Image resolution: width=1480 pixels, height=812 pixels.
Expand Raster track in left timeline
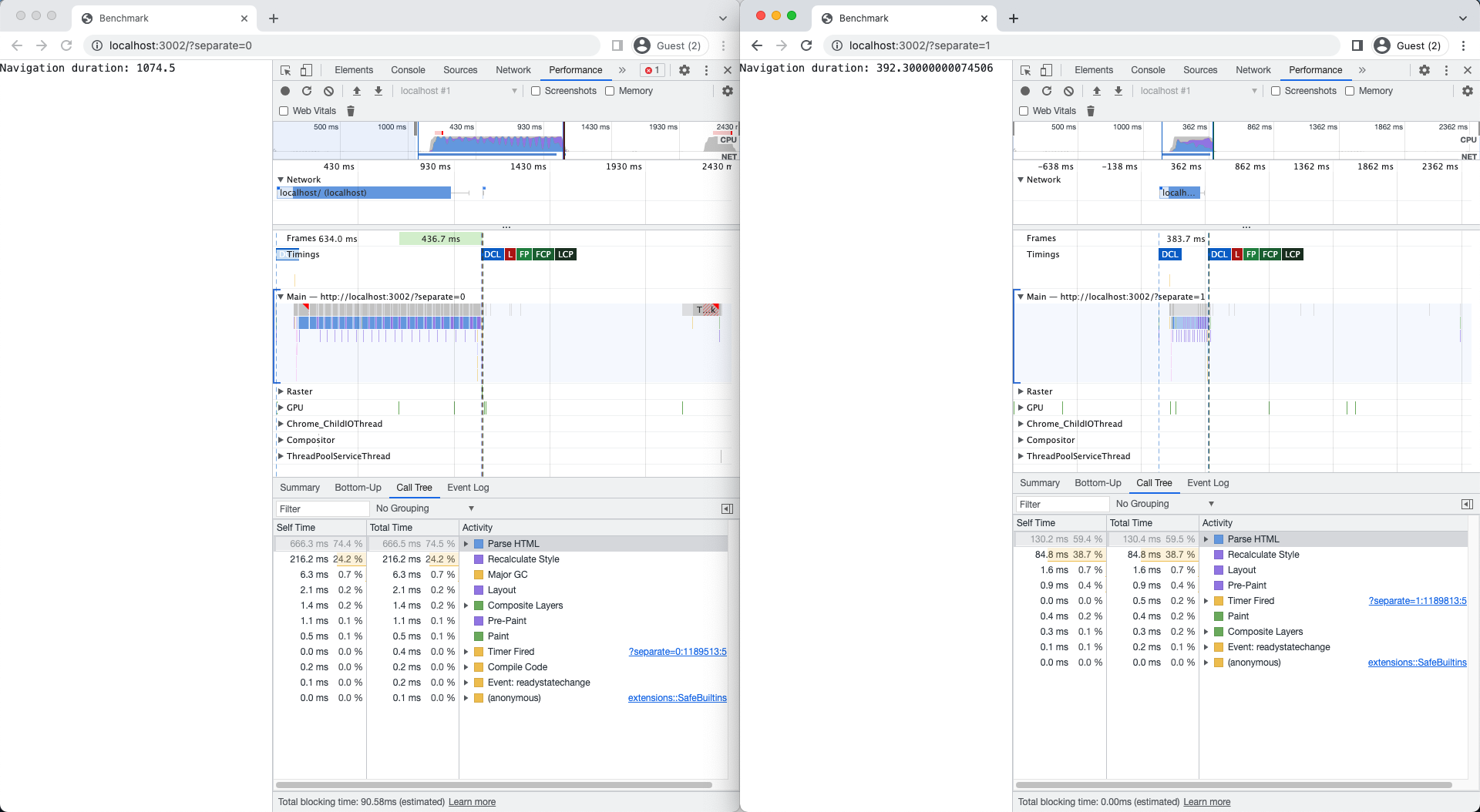(281, 391)
